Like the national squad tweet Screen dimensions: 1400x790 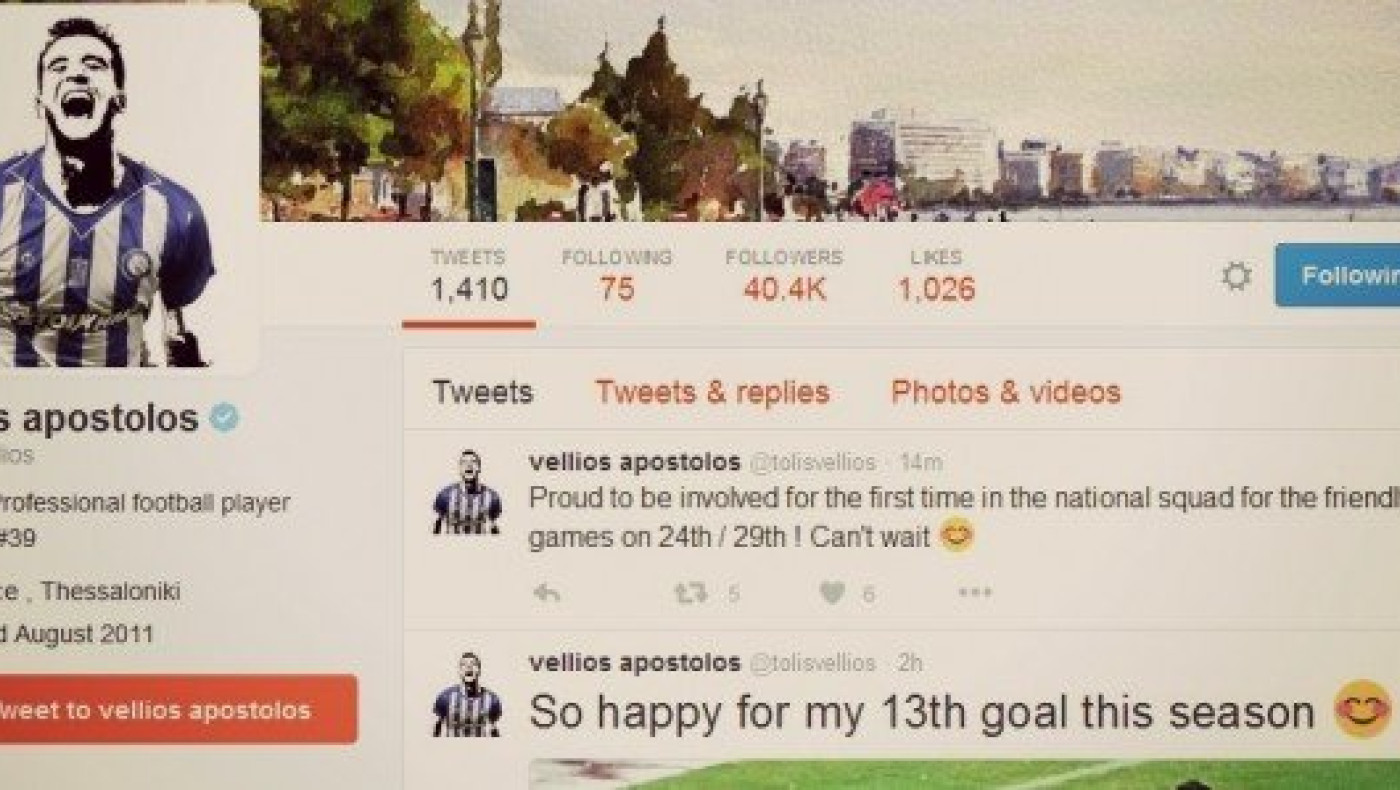pos(832,593)
